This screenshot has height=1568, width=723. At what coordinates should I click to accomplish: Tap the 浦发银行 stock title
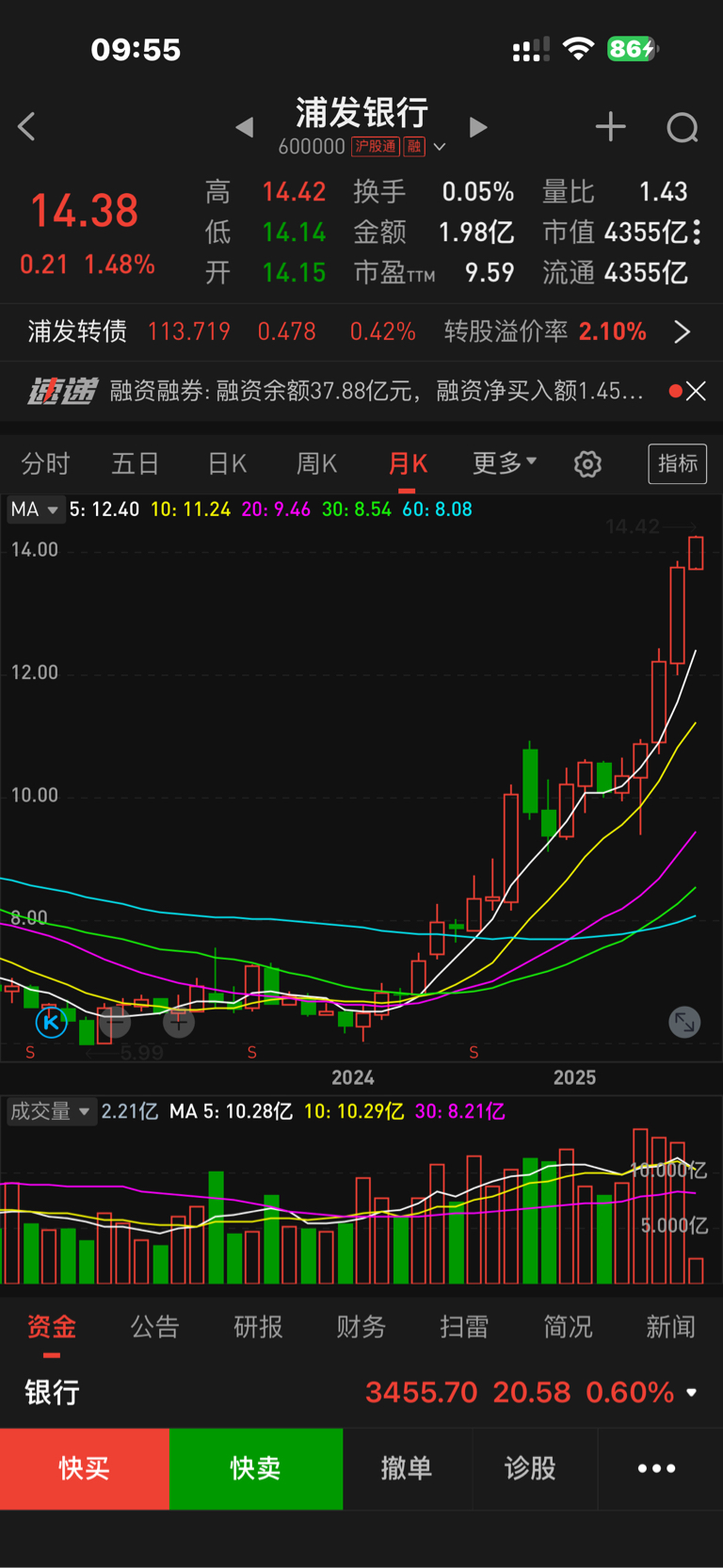pos(362,113)
